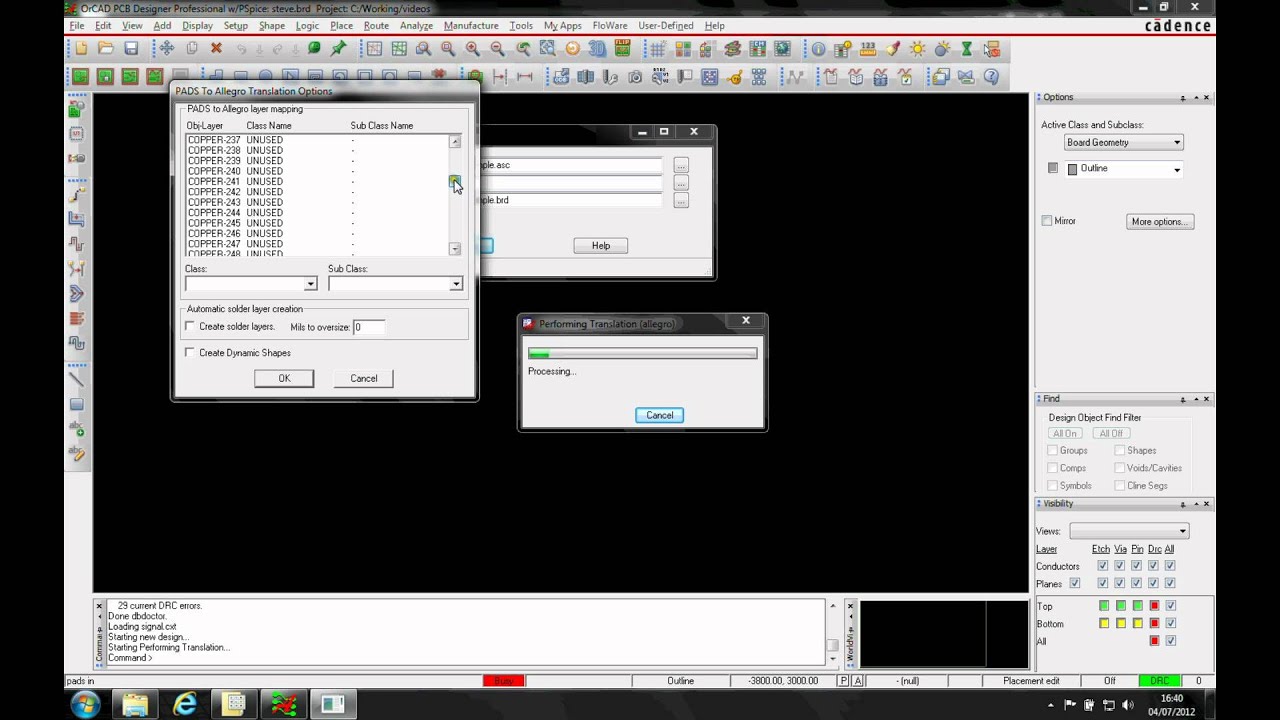Click the red X Delete icon

[216, 48]
